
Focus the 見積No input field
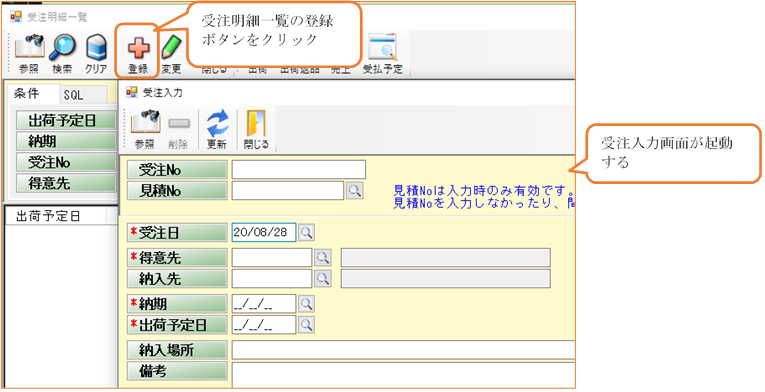click(288, 191)
